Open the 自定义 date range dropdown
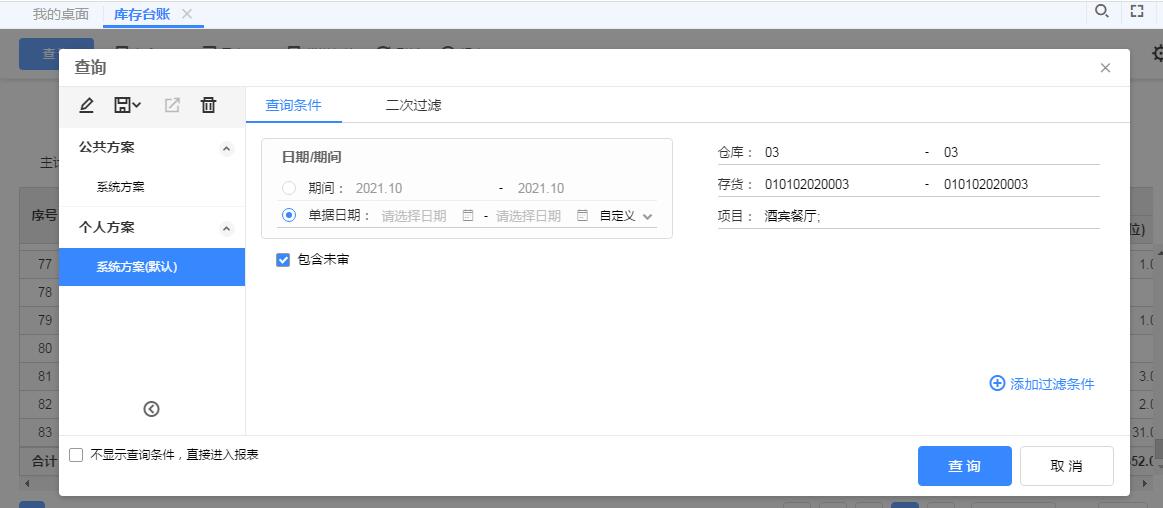1163x508 pixels. click(626, 217)
